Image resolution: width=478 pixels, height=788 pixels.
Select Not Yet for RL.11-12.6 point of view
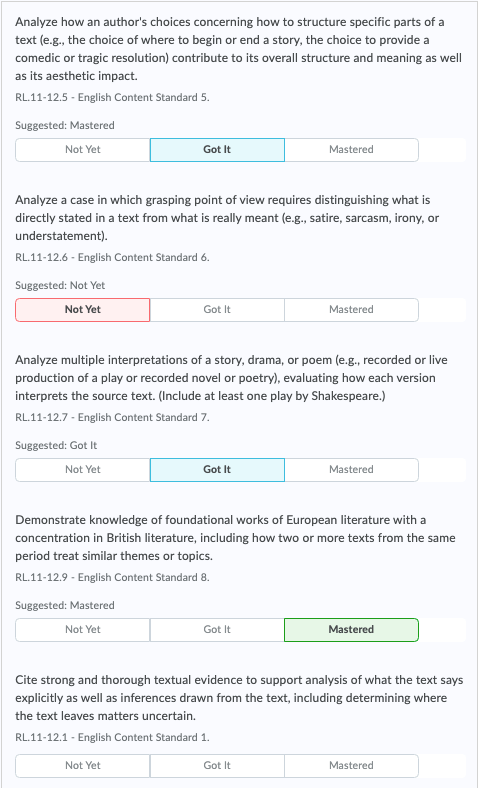(82, 310)
